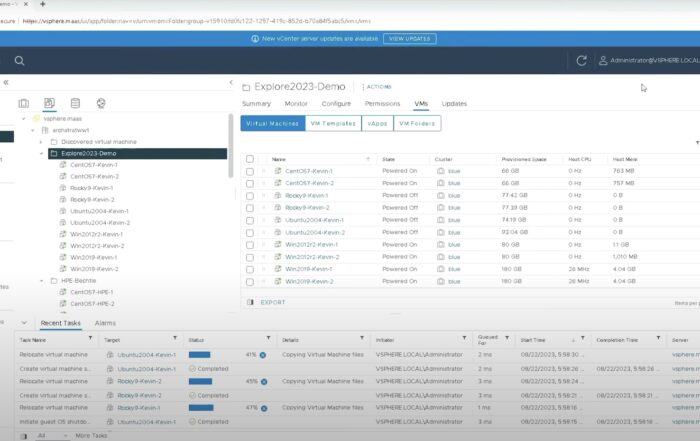Check the Ubuntu2004-Kevin-1 row checkbox
This screenshot has width=700, height=441.
[250, 220]
